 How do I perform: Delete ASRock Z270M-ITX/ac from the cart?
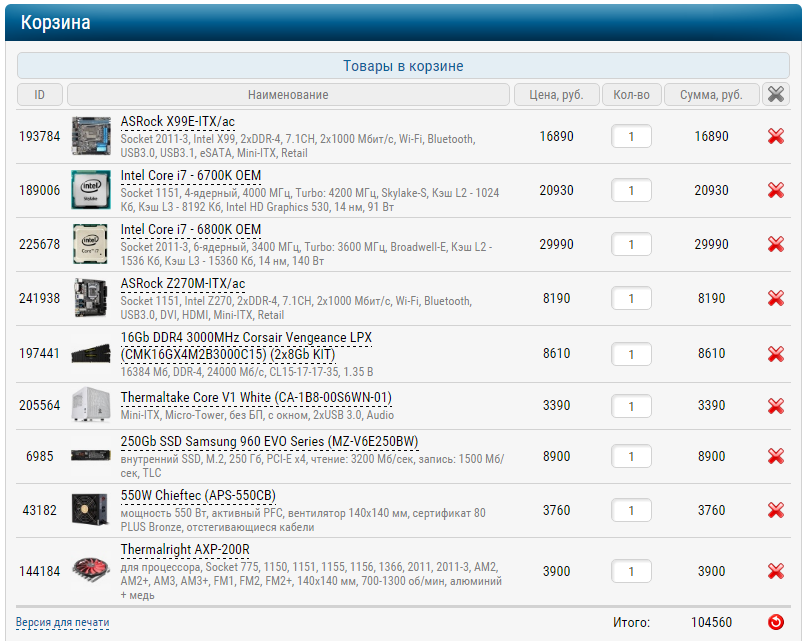pyautogui.click(x=776, y=298)
